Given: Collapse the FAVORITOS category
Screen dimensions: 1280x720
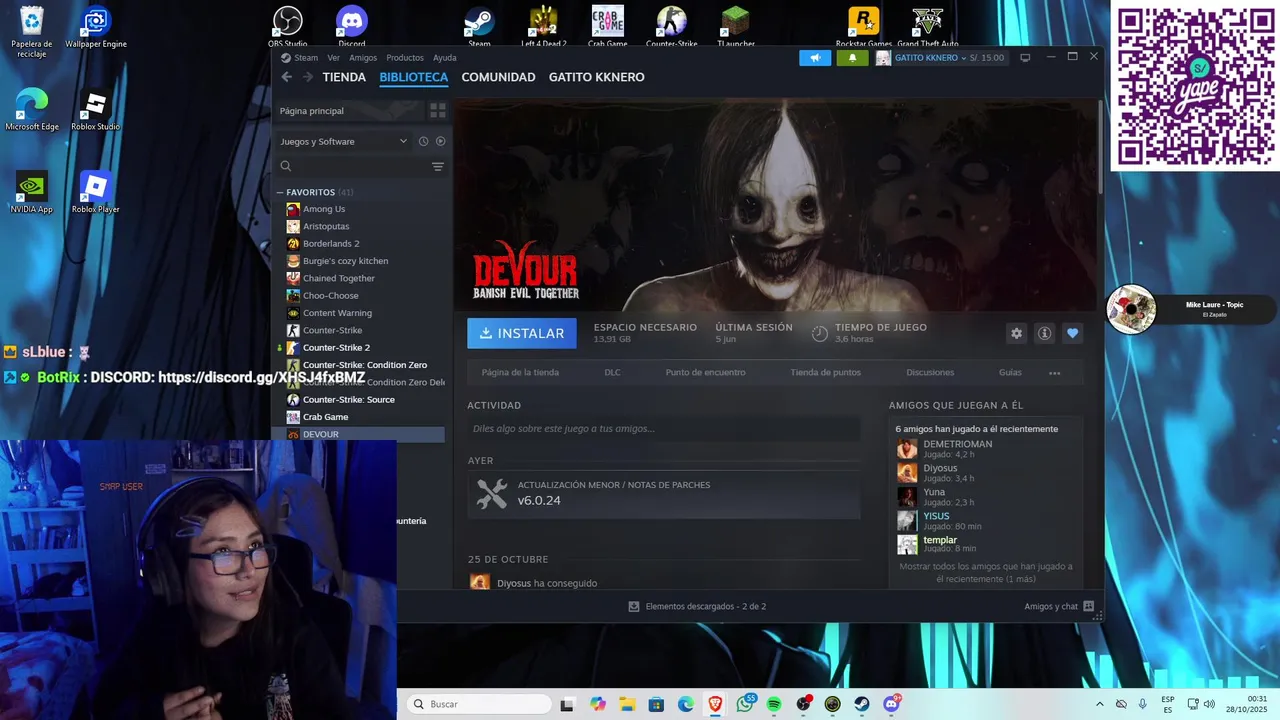Looking at the screenshot, I should [x=280, y=192].
